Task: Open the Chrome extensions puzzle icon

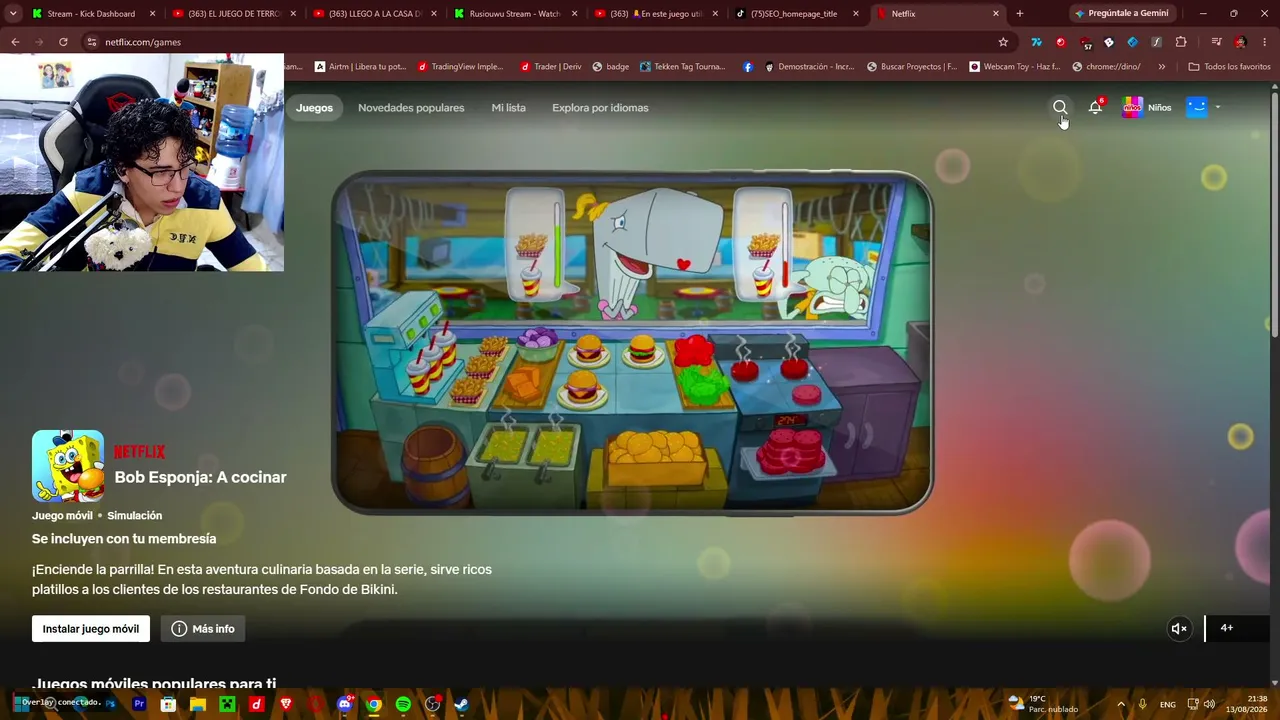Action: click(x=1181, y=42)
